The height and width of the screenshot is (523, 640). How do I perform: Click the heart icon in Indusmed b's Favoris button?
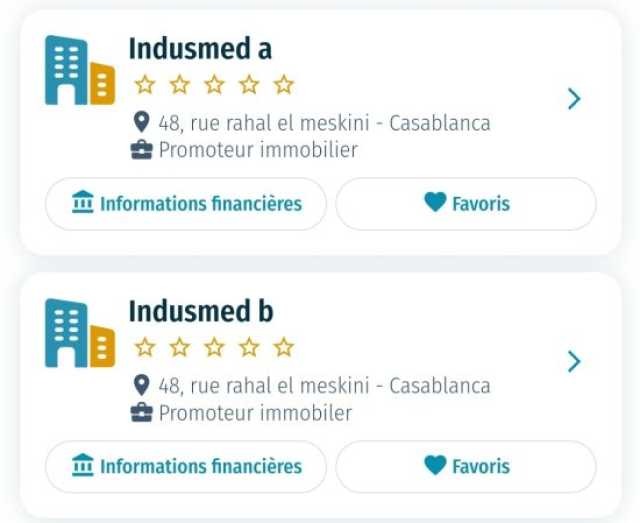[436, 465]
